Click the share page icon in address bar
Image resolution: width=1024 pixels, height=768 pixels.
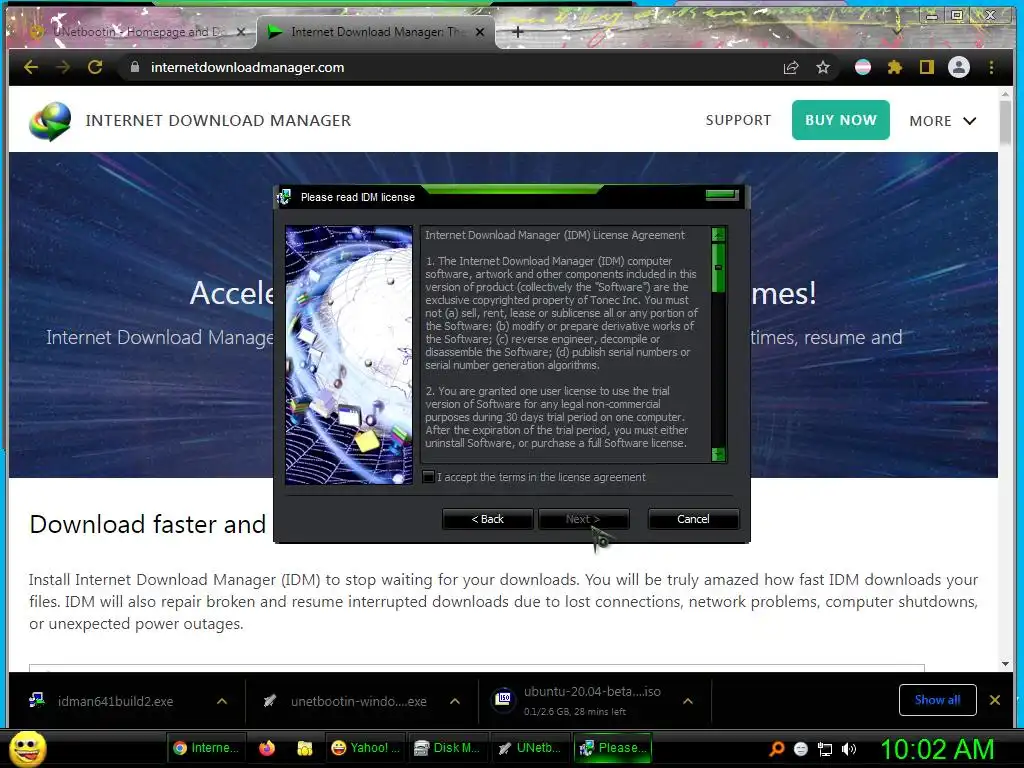(x=791, y=67)
